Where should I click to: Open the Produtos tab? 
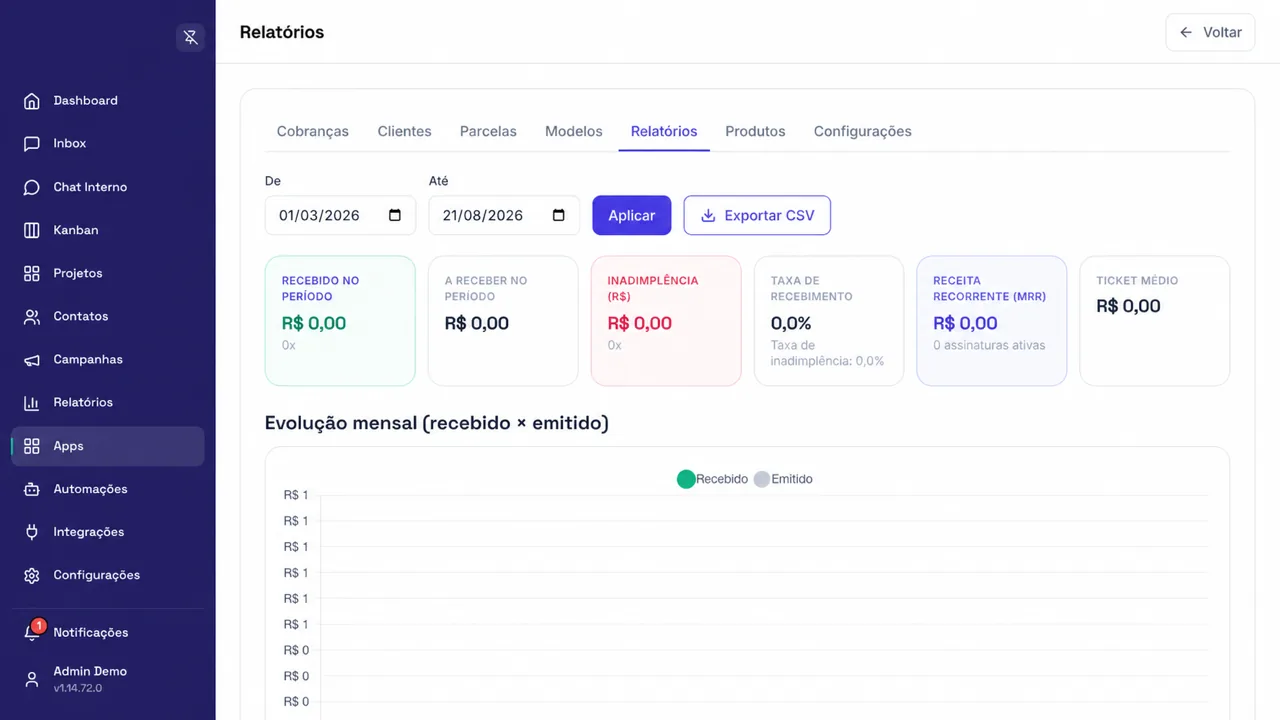click(755, 131)
